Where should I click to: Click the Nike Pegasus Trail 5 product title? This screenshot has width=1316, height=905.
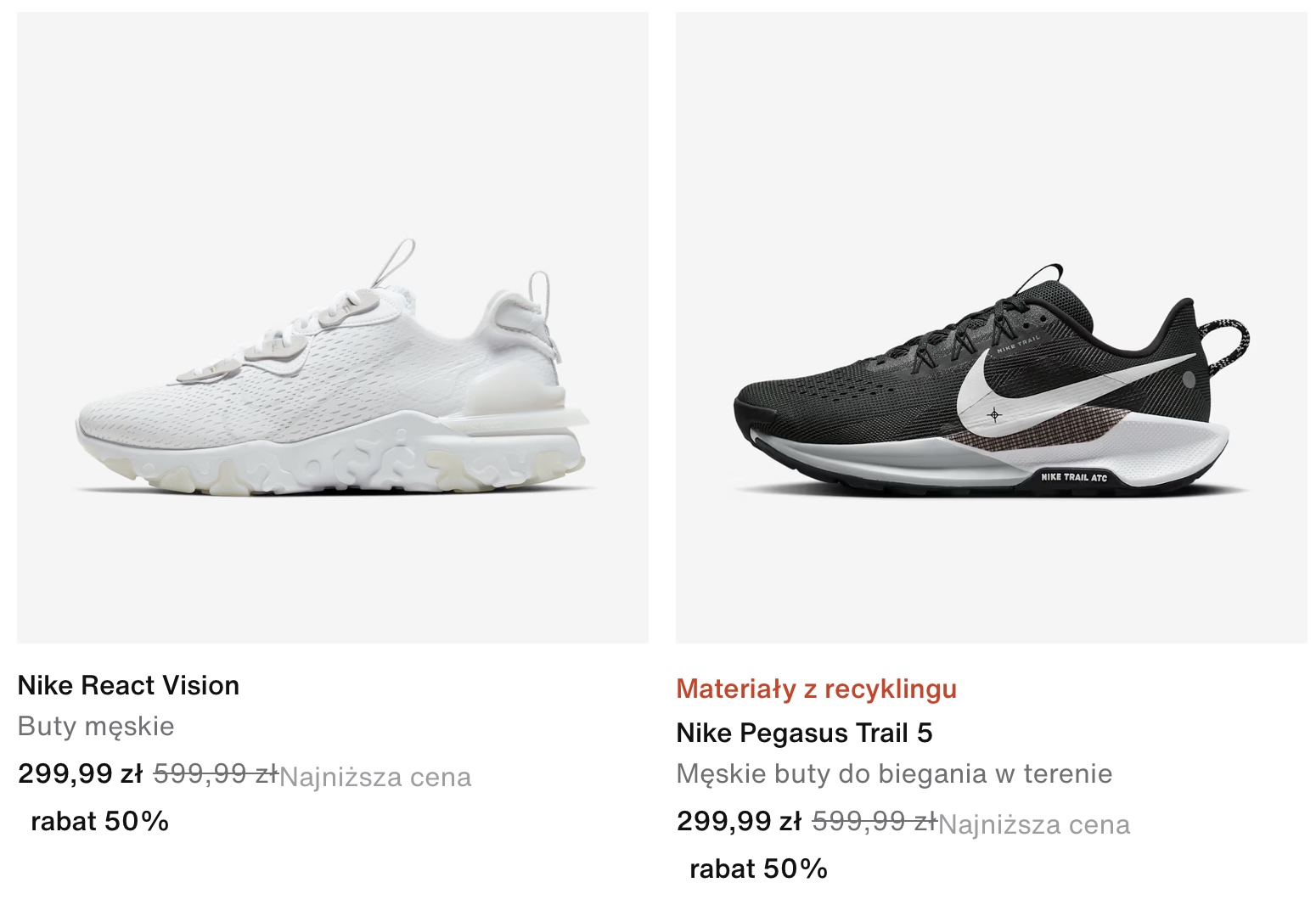click(804, 733)
